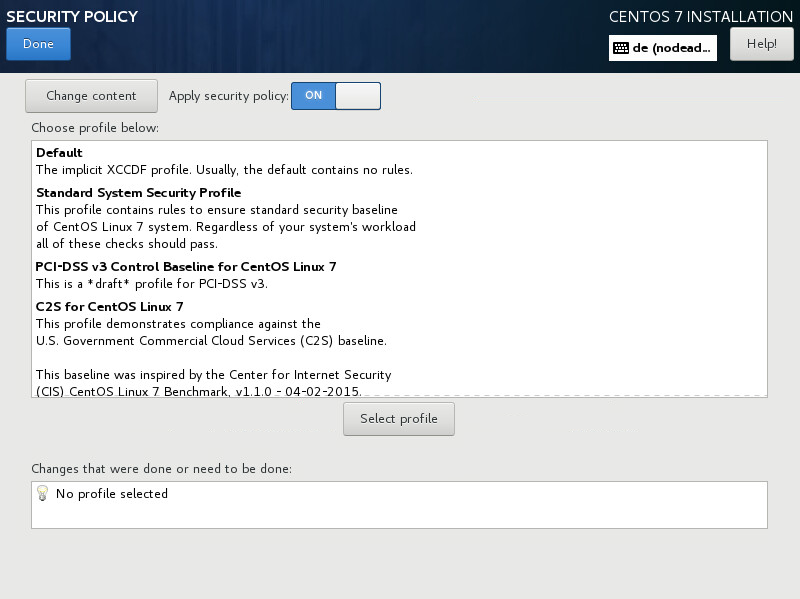Click the keyboard icon in layout indicator
The height and width of the screenshot is (599, 800).
(620, 48)
